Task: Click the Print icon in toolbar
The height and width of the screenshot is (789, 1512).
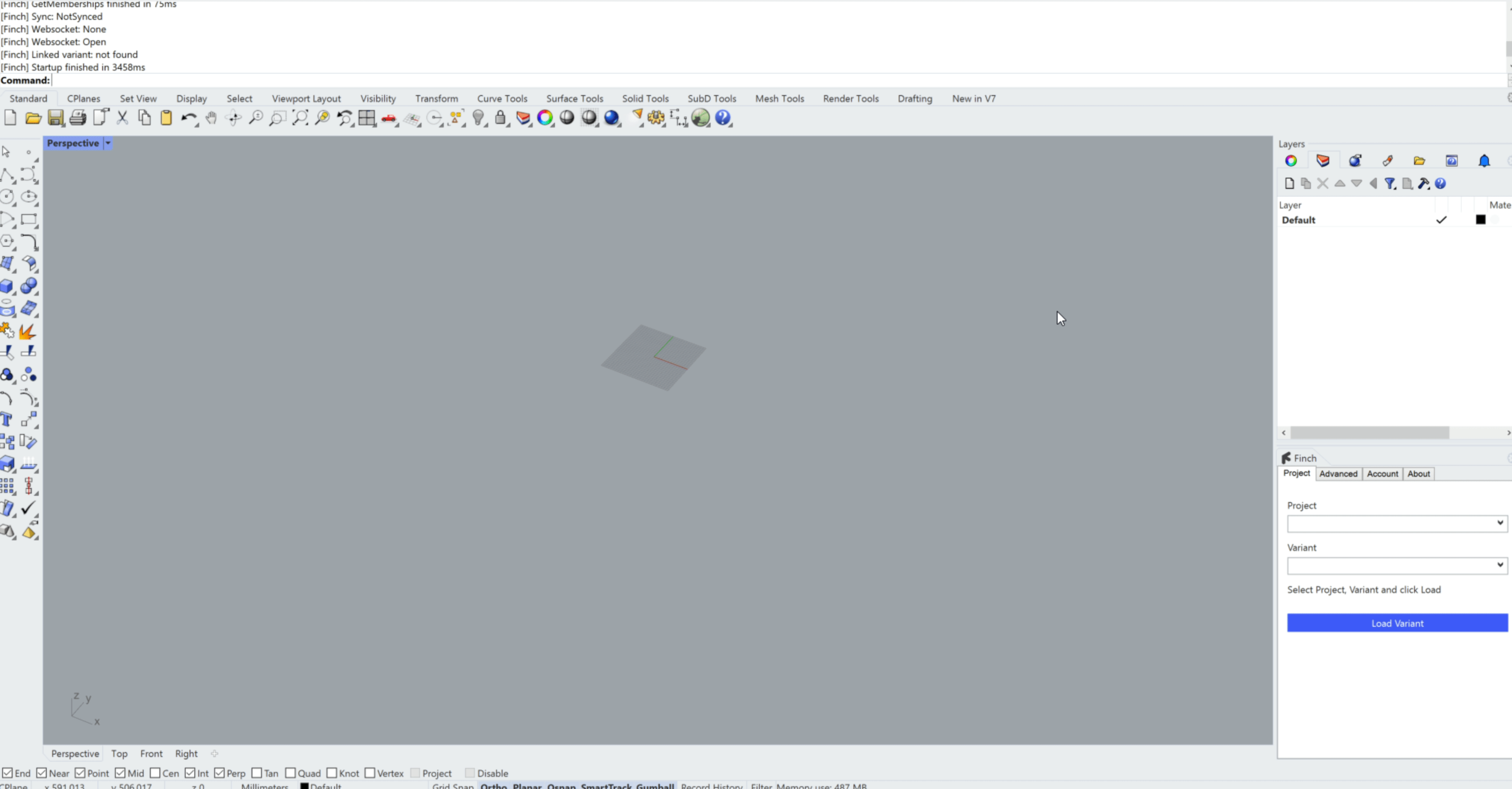Action: (x=78, y=118)
